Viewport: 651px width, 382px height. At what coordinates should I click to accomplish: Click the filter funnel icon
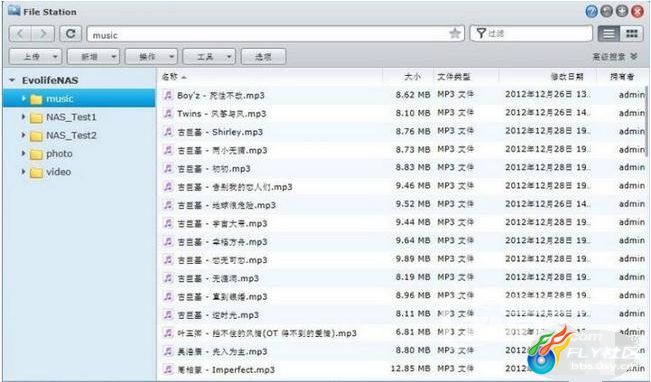pyautogui.click(x=481, y=33)
